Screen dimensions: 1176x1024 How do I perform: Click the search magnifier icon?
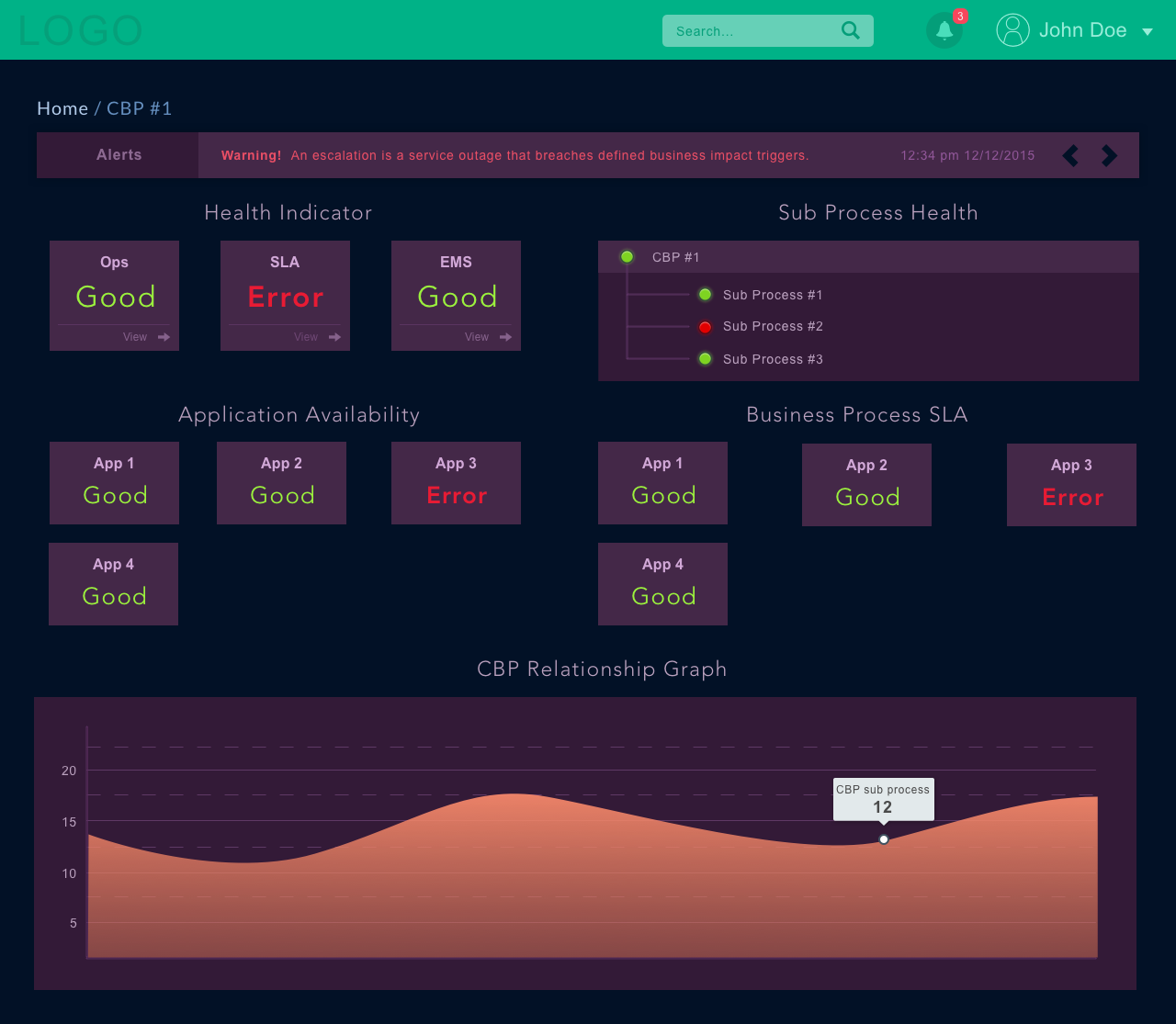(x=851, y=30)
